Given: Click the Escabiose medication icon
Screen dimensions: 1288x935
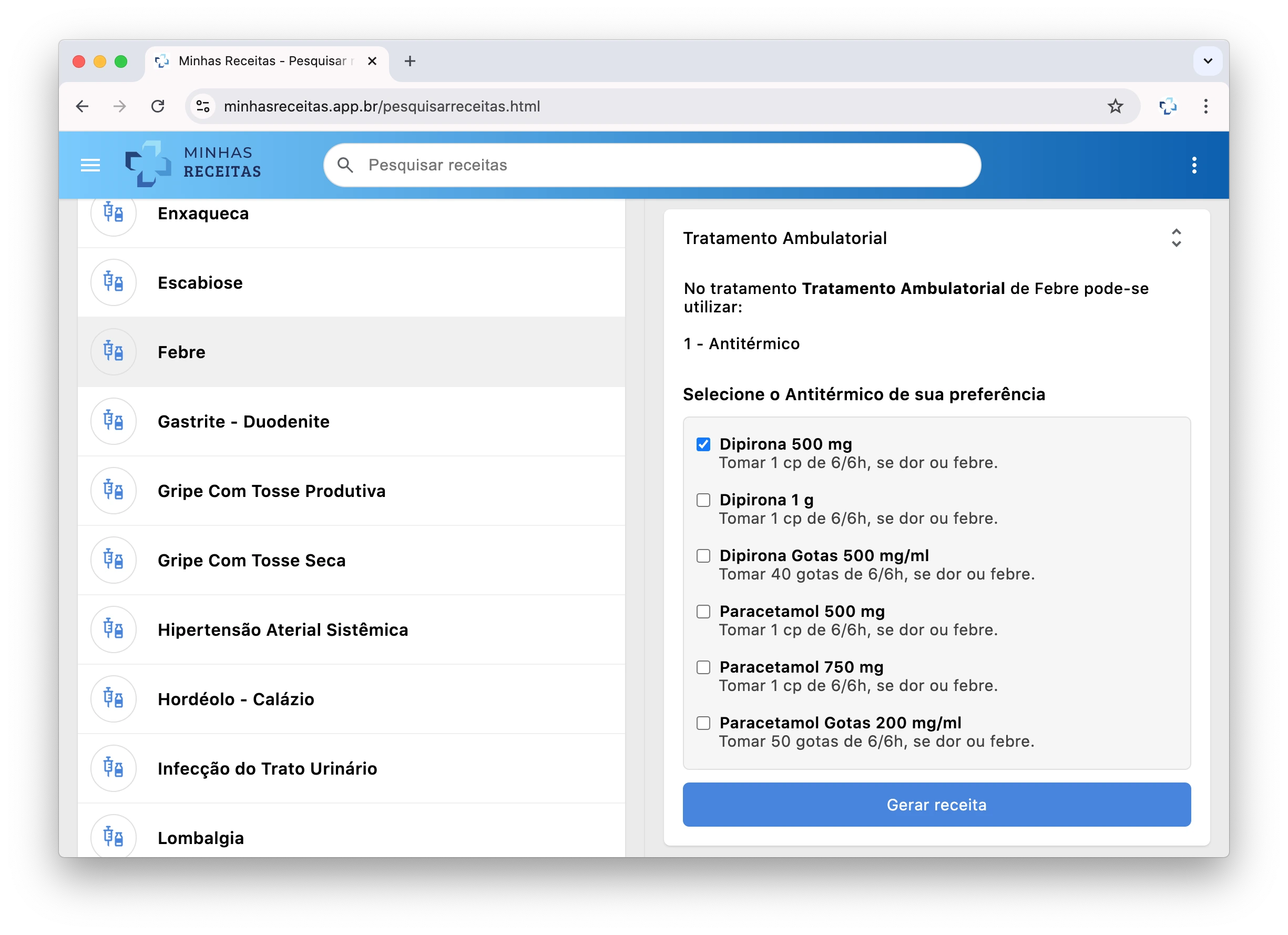Looking at the screenshot, I should click(113, 282).
